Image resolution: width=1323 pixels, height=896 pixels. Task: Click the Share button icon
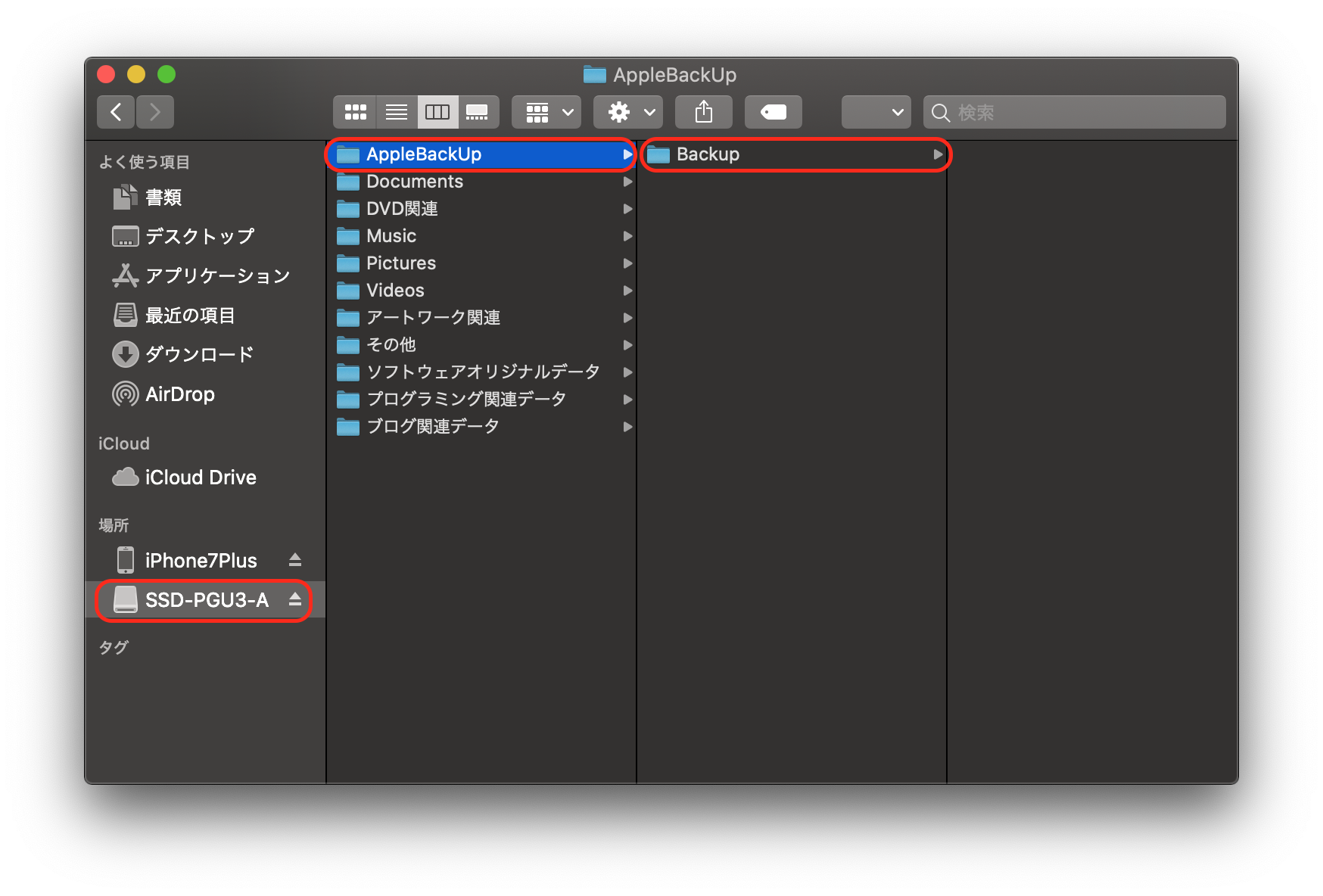tap(704, 113)
